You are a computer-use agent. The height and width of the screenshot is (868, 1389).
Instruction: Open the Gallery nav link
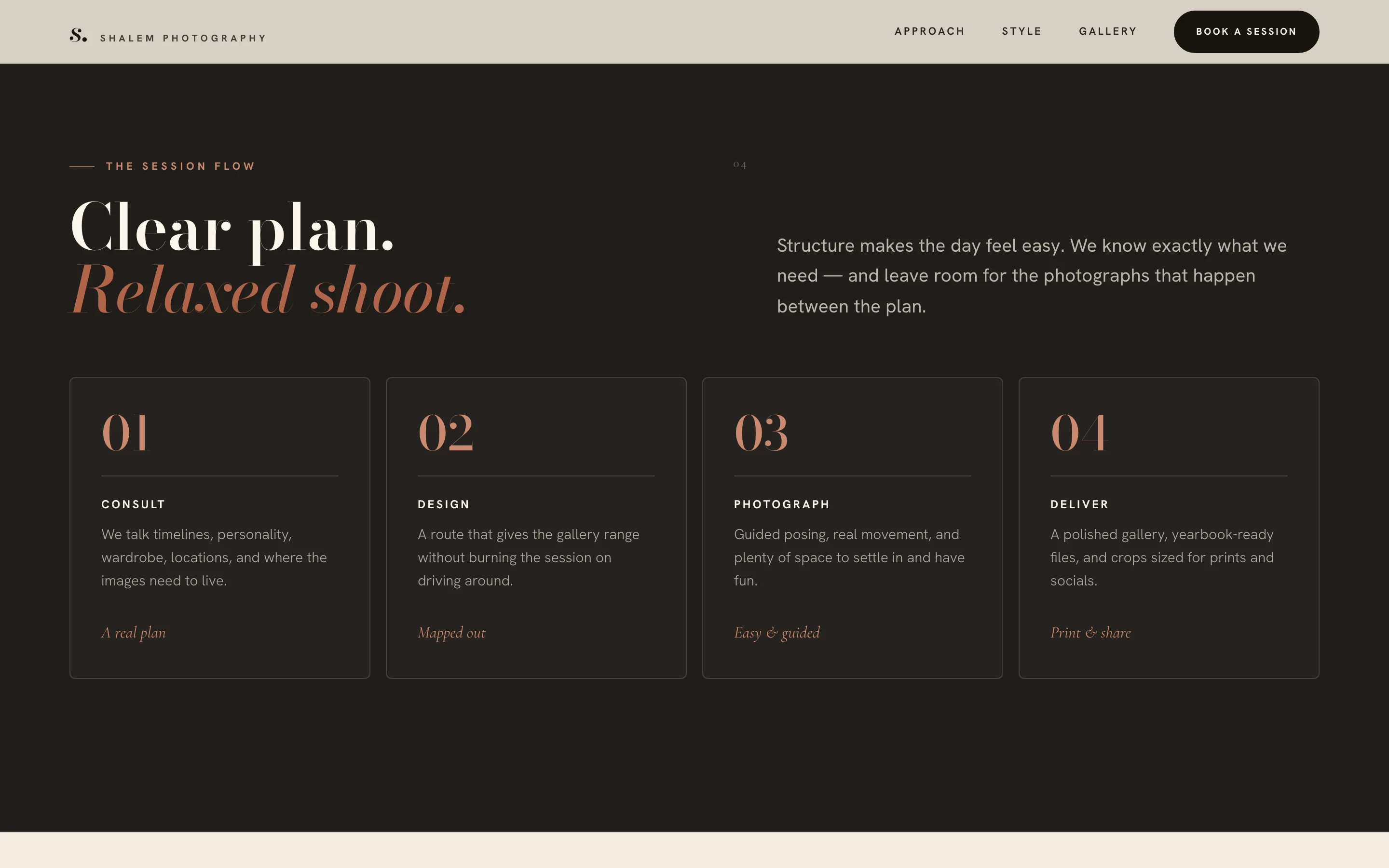(x=1108, y=31)
